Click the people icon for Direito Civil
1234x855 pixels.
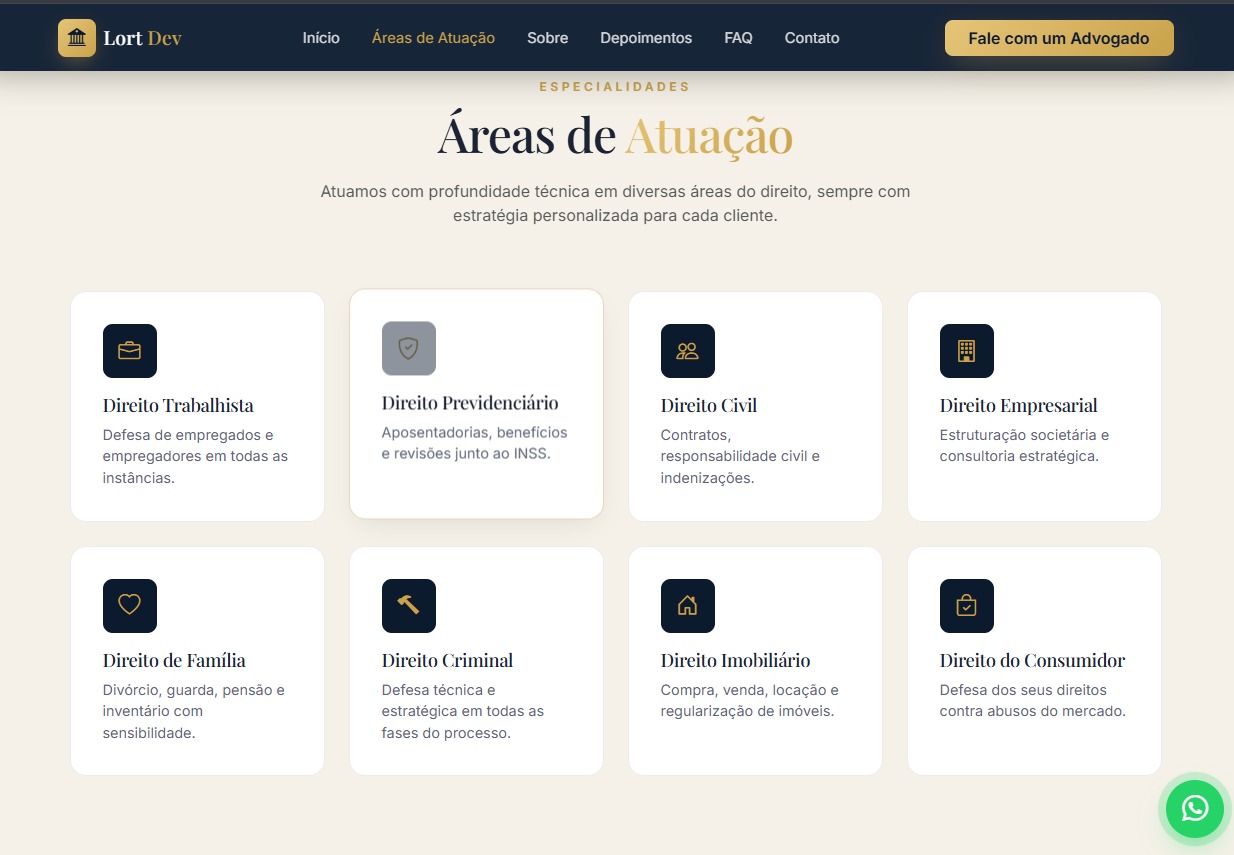(688, 351)
